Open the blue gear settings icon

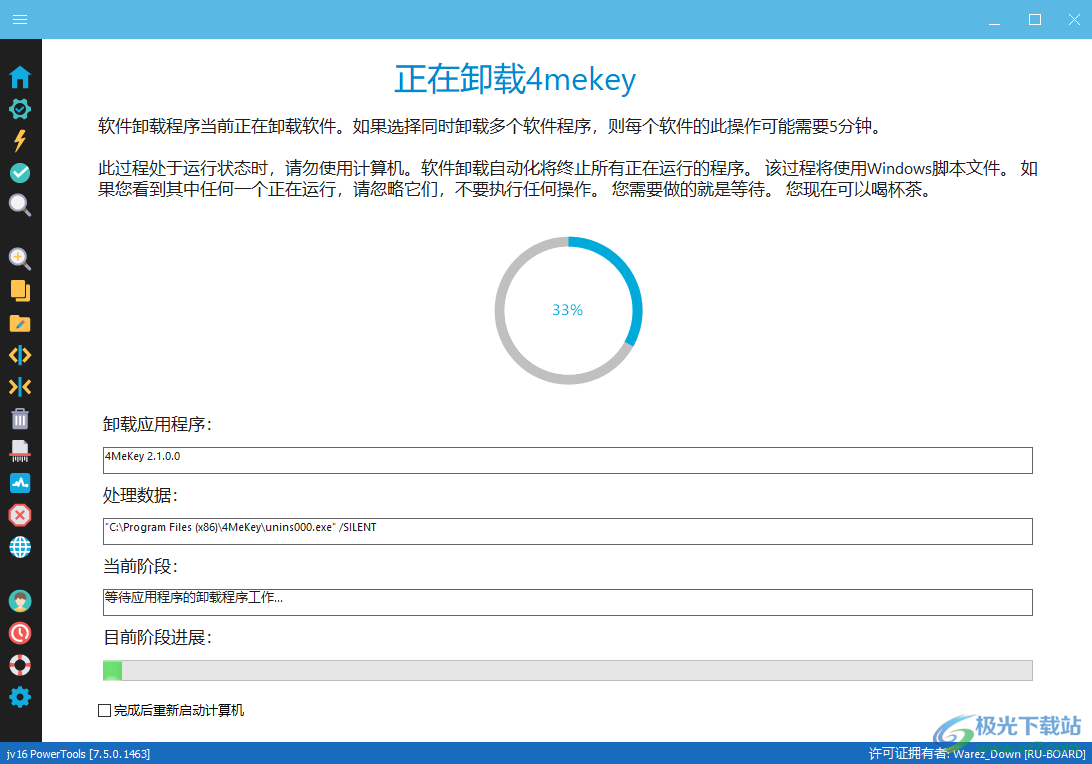(x=20, y=697)
